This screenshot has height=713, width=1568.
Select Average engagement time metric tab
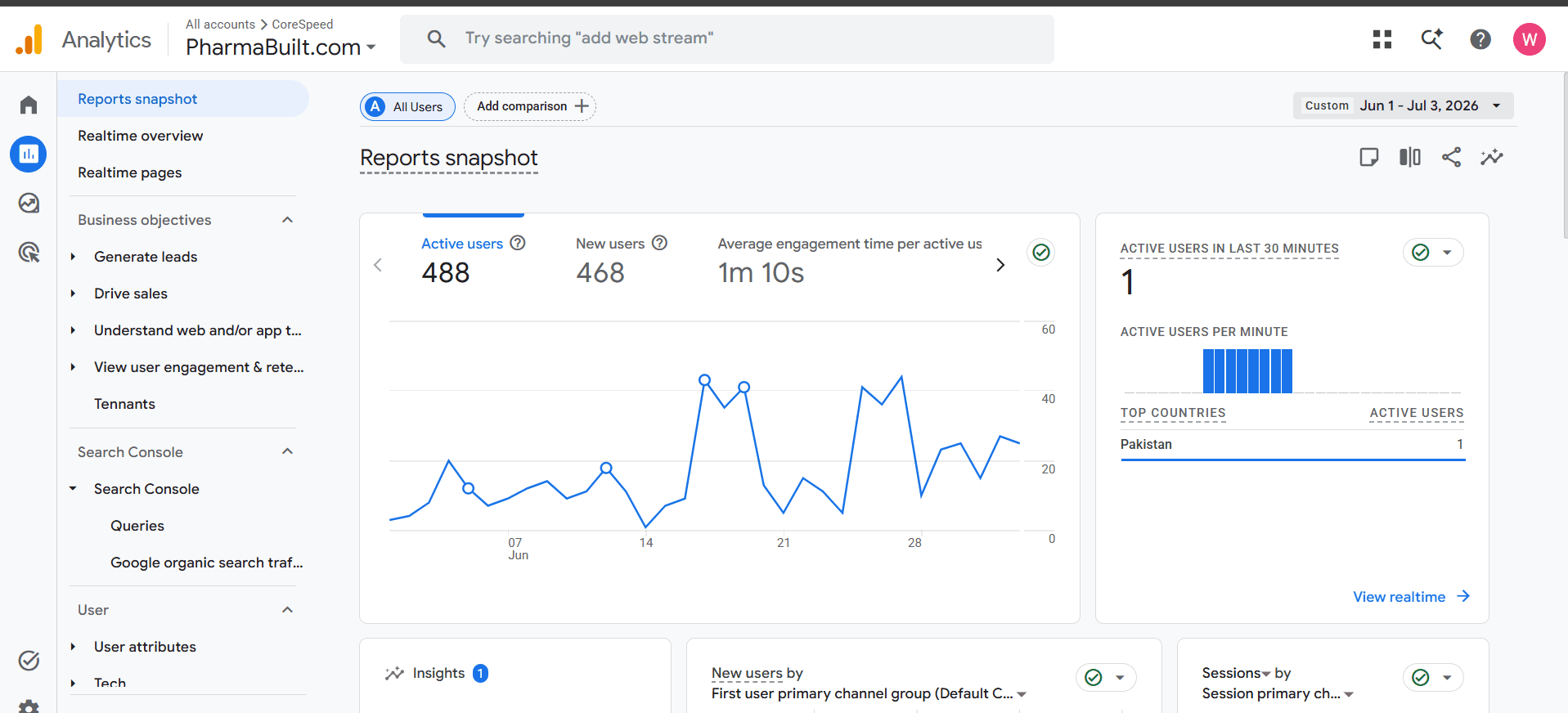(850, 260)
